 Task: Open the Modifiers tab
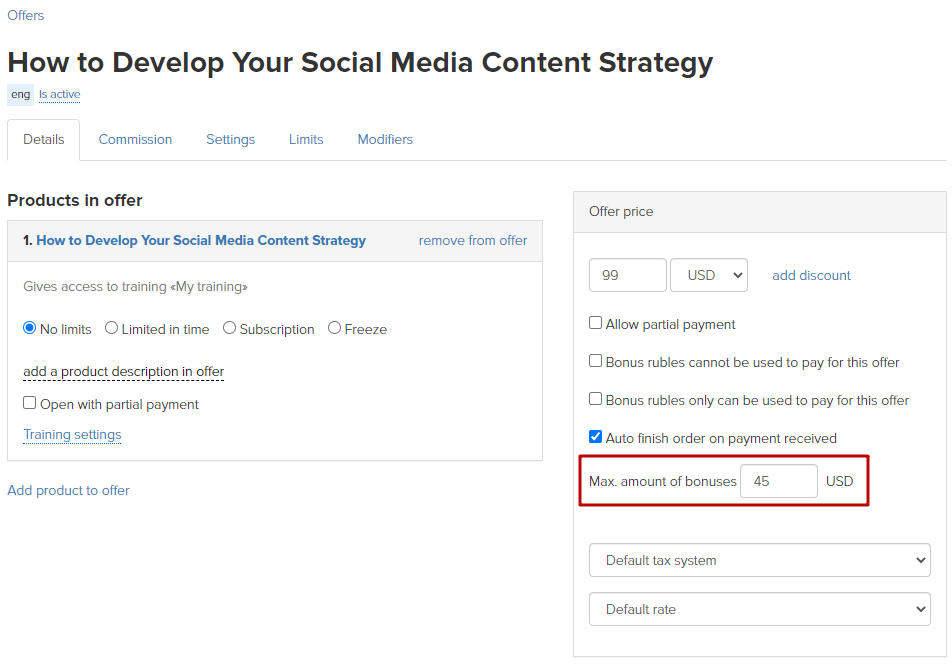pyautogui.click(x=385, y=140)
